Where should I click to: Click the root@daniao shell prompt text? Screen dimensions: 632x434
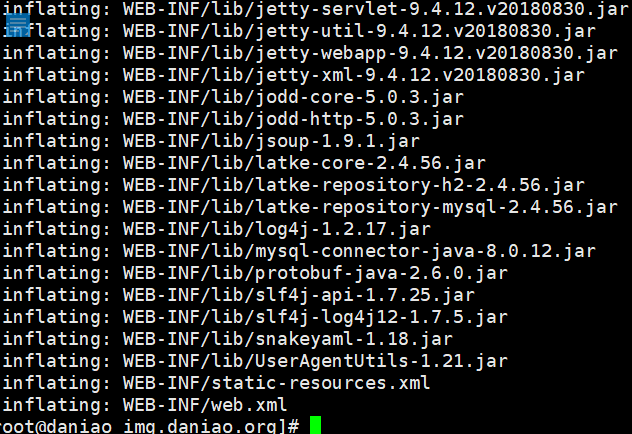click(150, 426)
